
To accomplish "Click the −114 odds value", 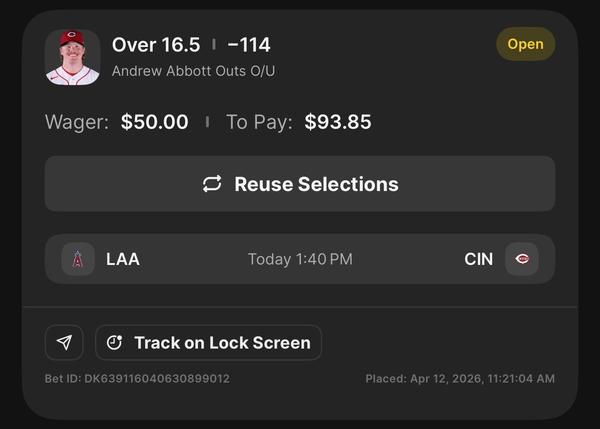I will coord(248,45).
